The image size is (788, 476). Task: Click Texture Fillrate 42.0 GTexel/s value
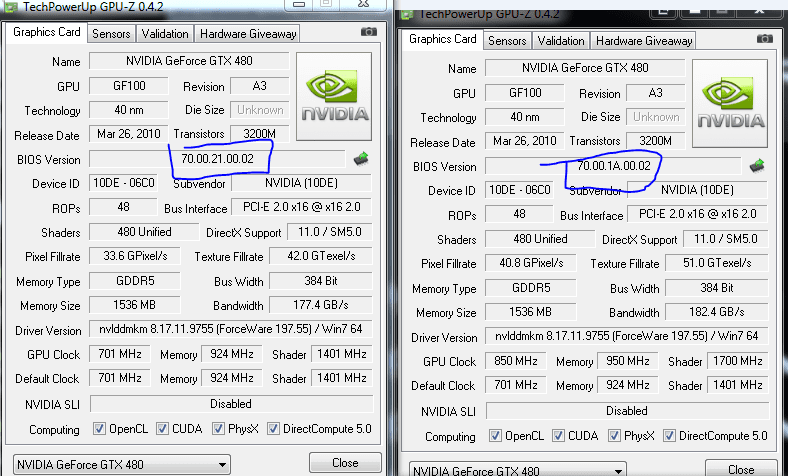tap(321, 256)
